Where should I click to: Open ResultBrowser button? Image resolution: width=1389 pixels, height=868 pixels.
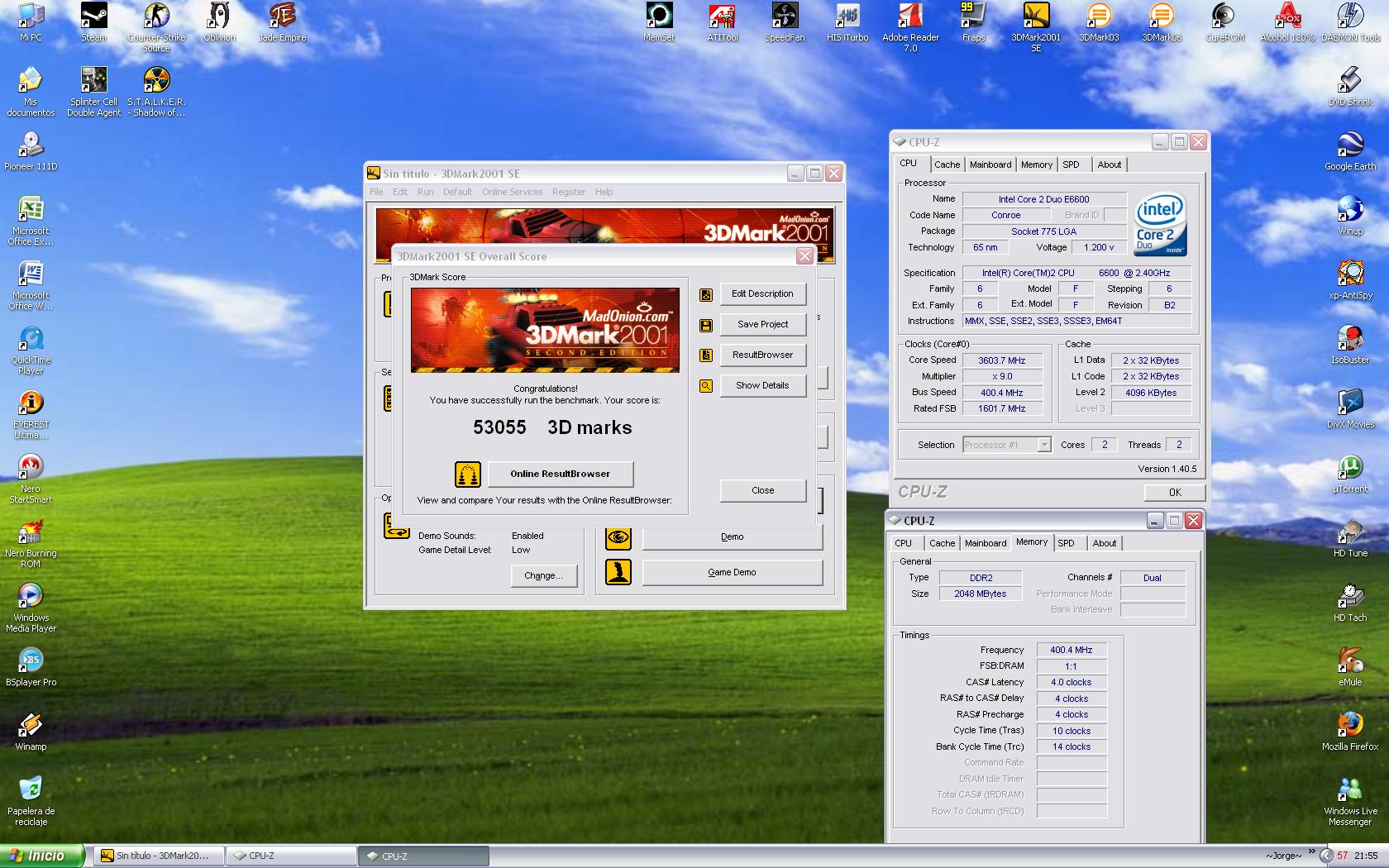[762, 355]
